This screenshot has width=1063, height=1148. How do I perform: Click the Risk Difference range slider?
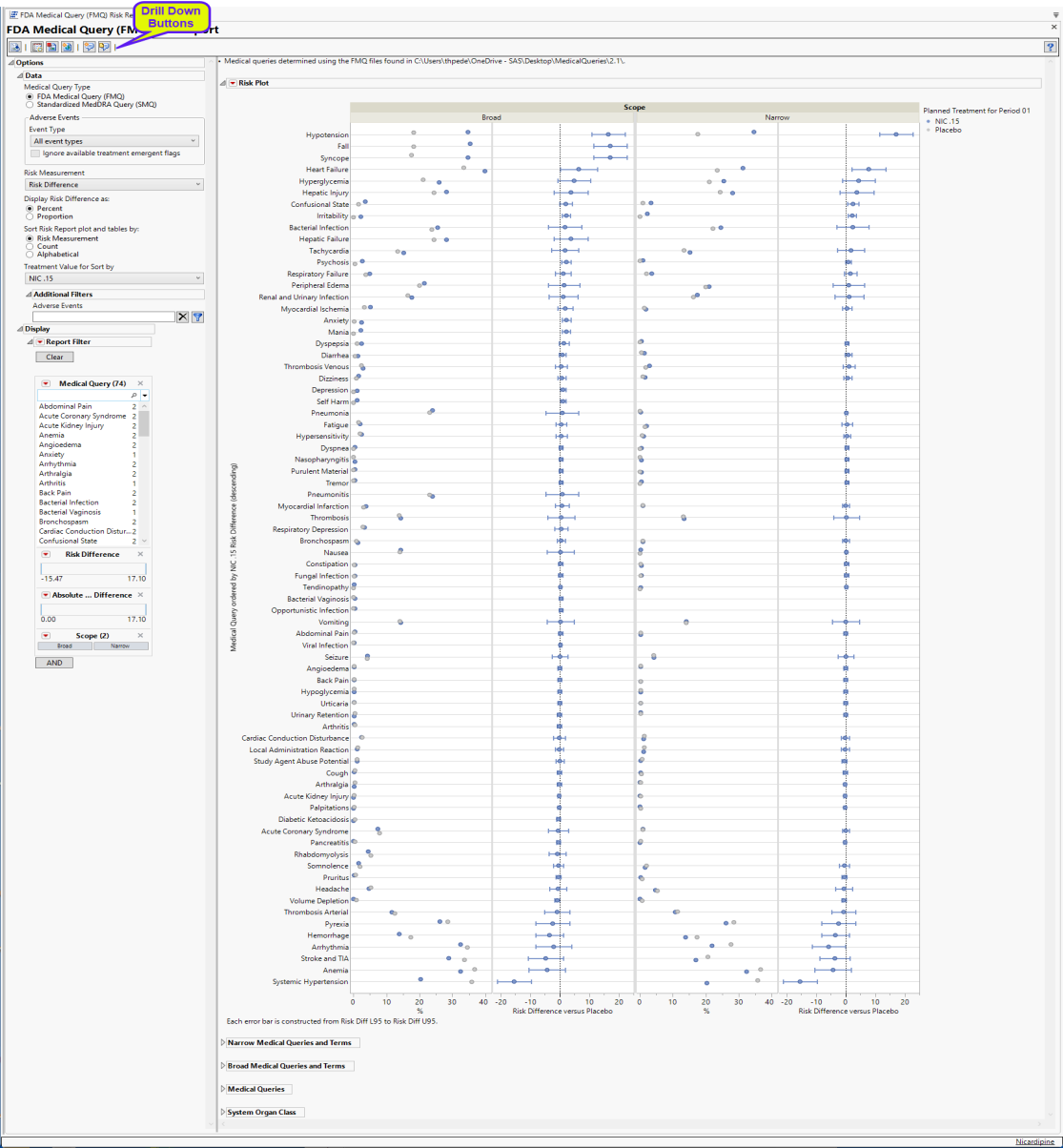click(92, 567)
